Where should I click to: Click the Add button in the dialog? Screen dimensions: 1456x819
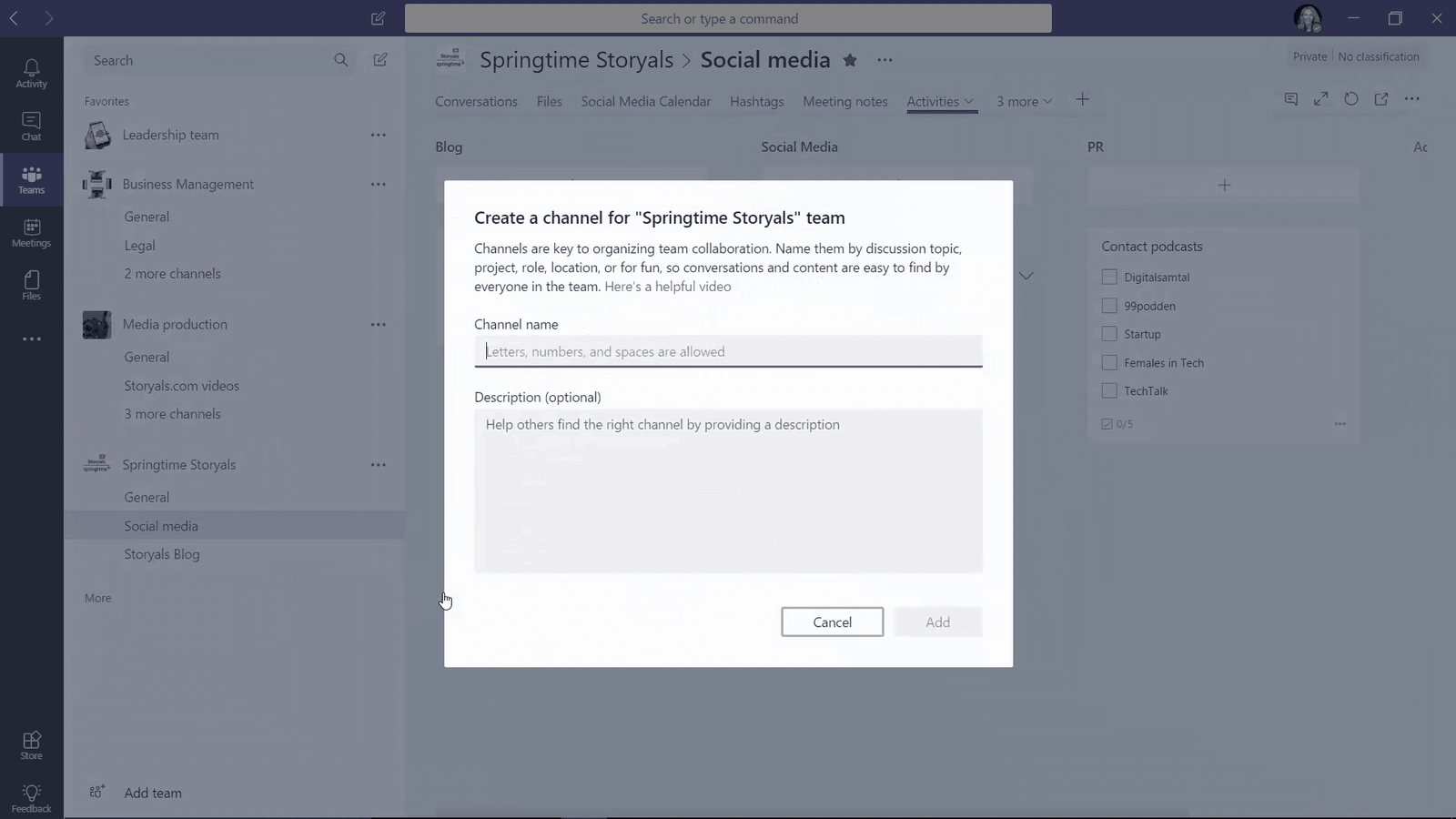tap(937, 622)
